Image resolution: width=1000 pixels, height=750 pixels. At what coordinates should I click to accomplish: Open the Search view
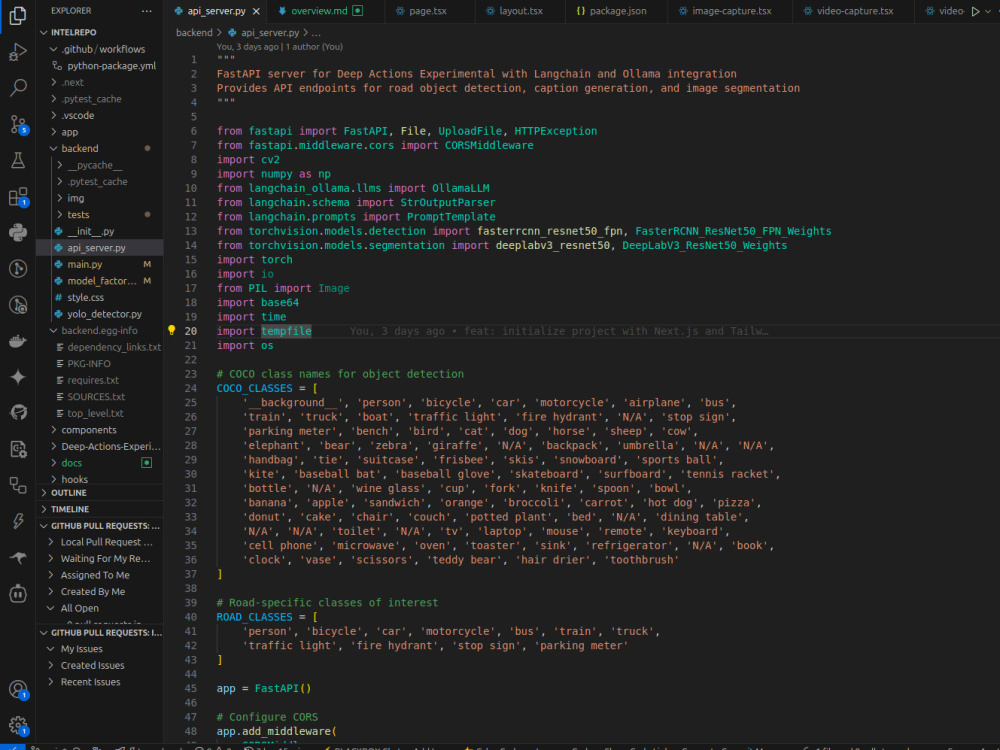[x=18, y=87]
